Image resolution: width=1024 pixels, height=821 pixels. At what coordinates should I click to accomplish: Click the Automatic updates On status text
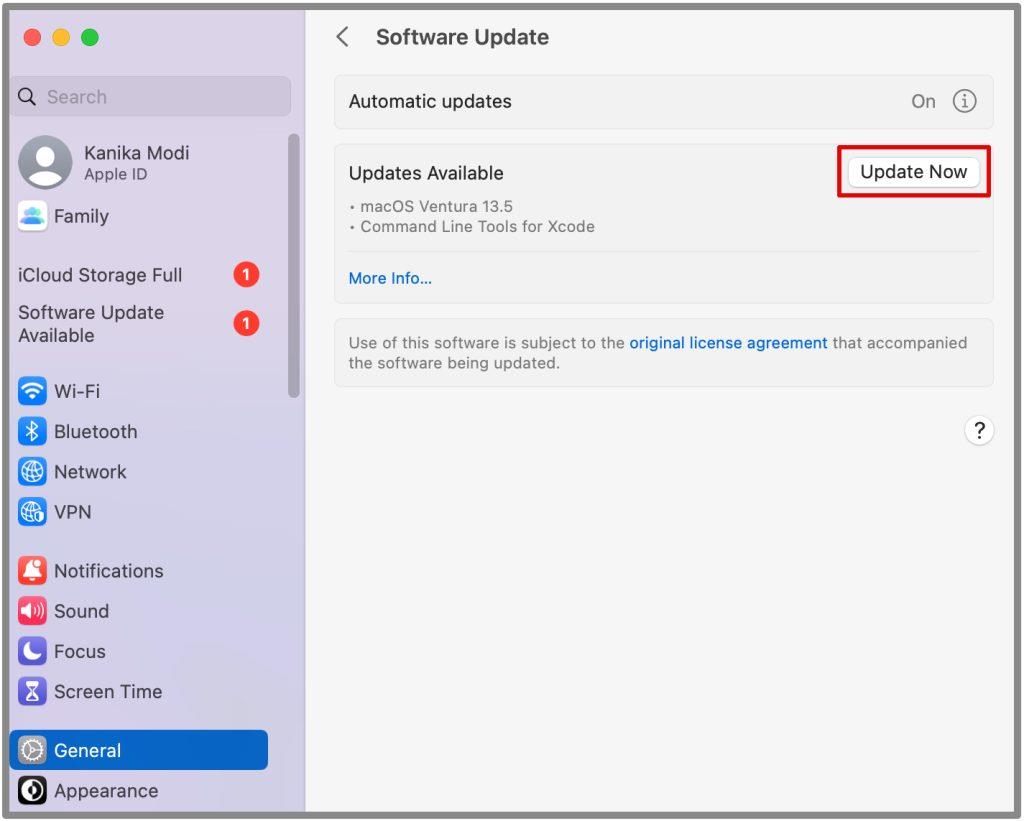click(923, 101)
